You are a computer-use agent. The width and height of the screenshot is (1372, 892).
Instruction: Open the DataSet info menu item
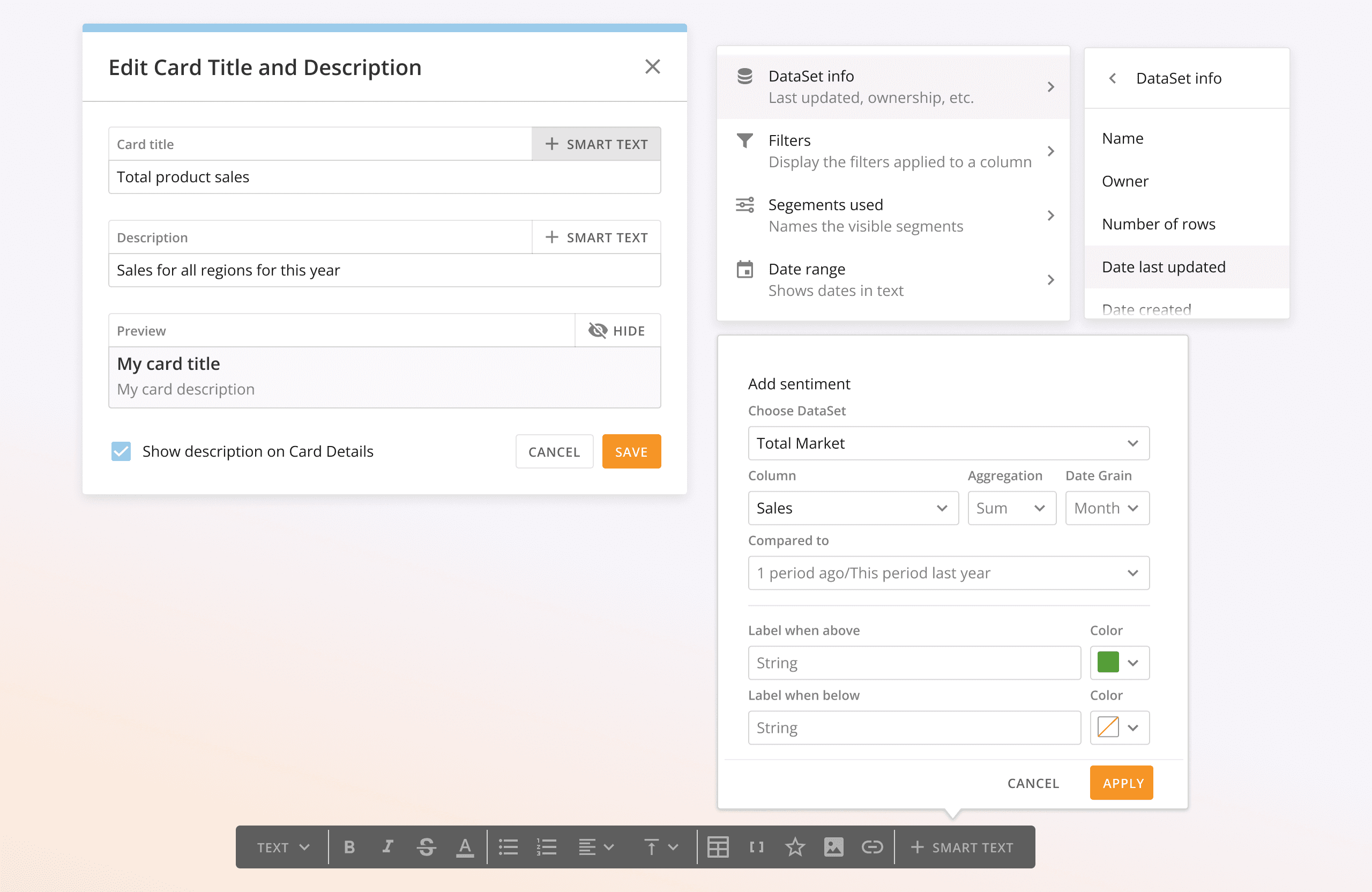point(893,87)
